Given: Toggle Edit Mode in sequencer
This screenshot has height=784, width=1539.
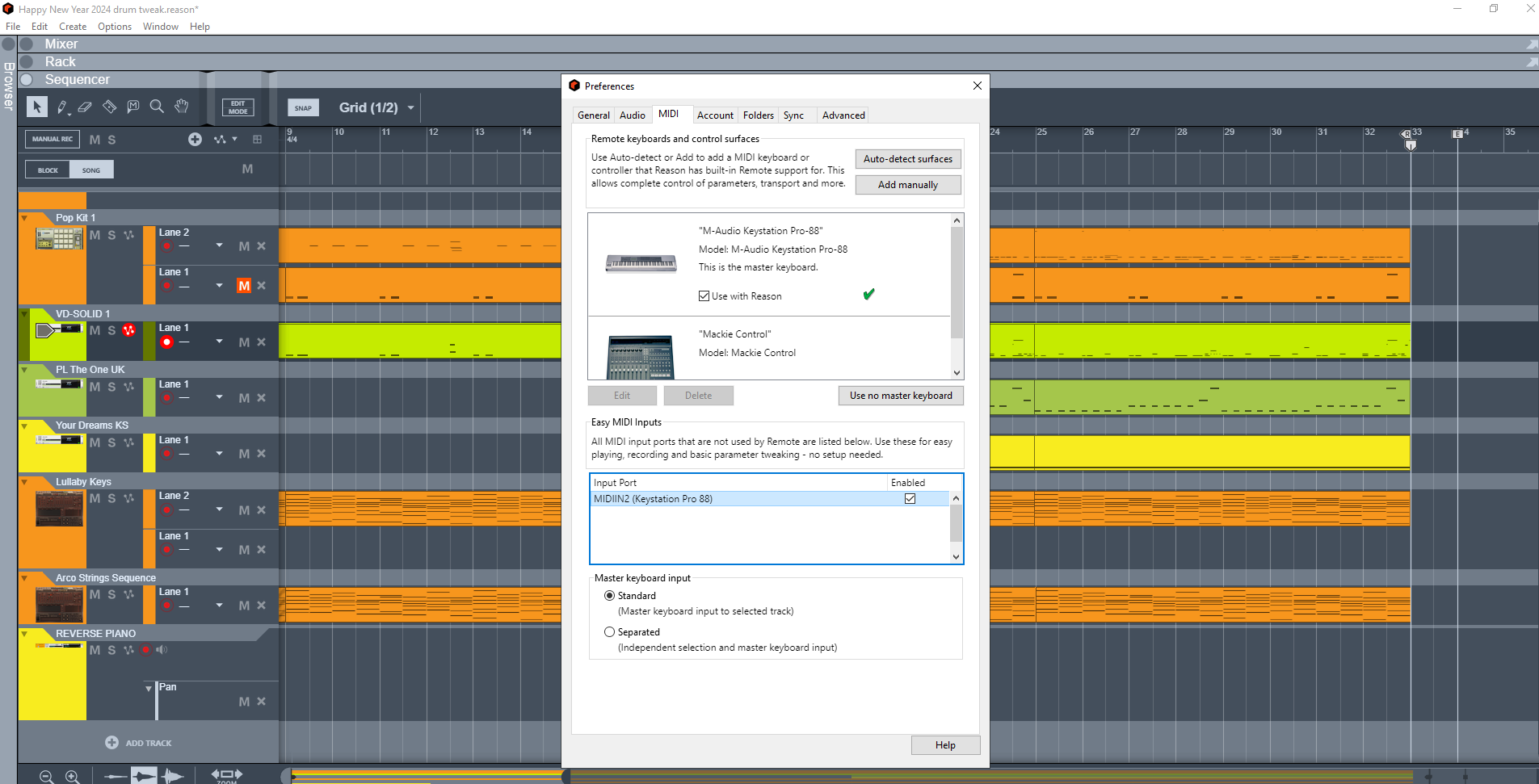Looking at the screenshot, I should point(238,107).
